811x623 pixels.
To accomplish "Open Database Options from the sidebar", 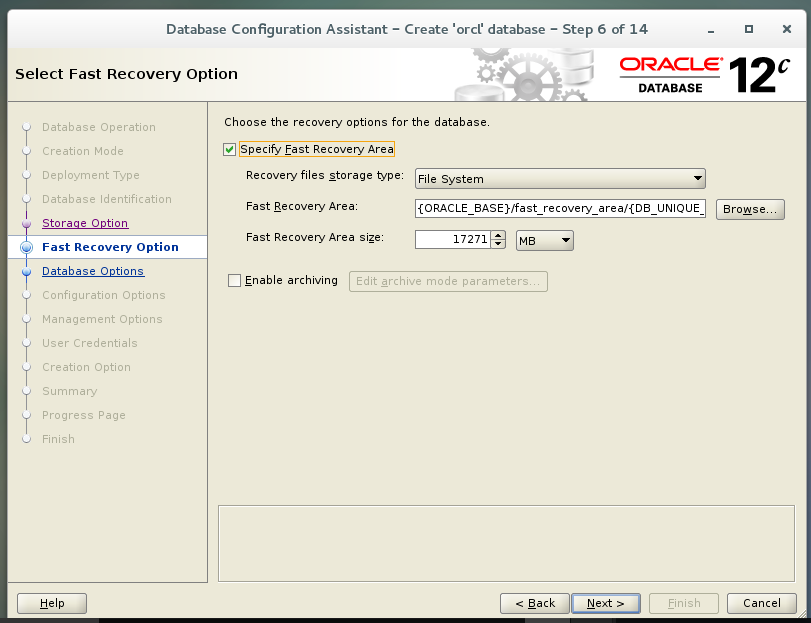I will pos(92,271).
